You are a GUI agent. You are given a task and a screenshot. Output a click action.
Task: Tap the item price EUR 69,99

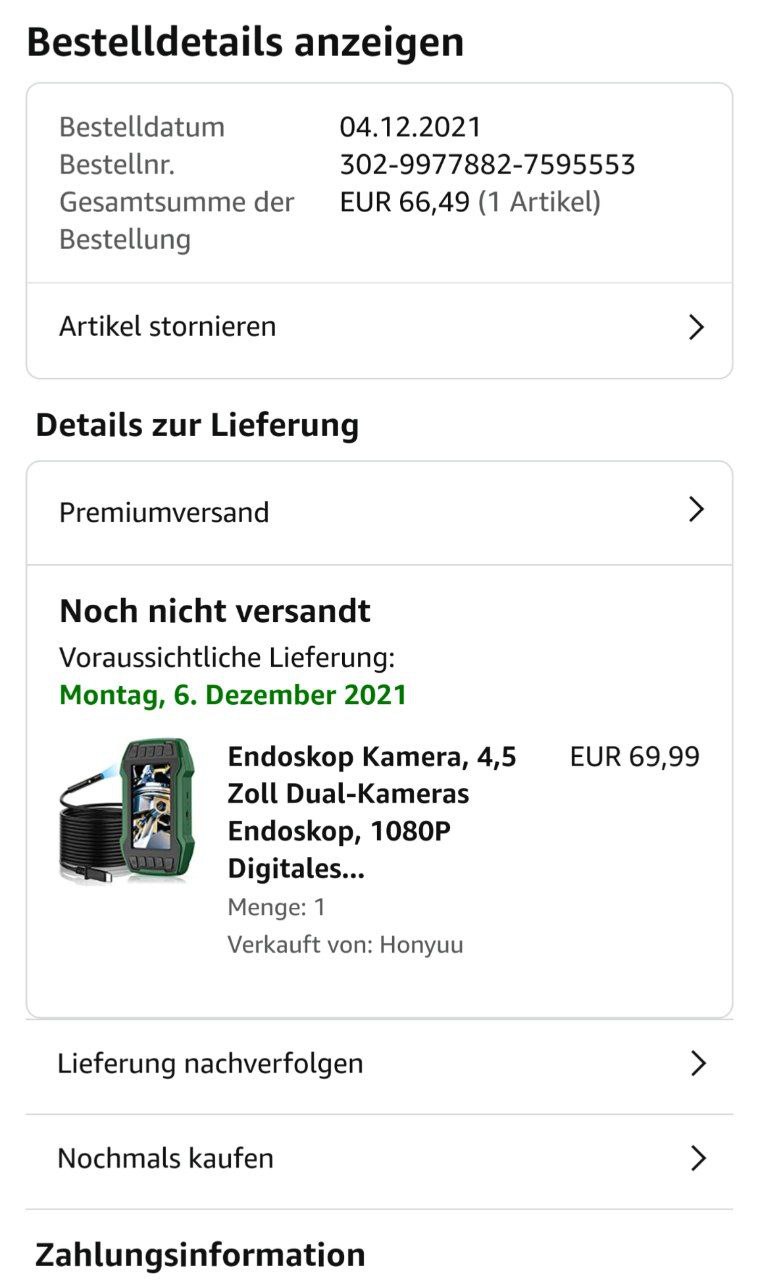(634, 756)
